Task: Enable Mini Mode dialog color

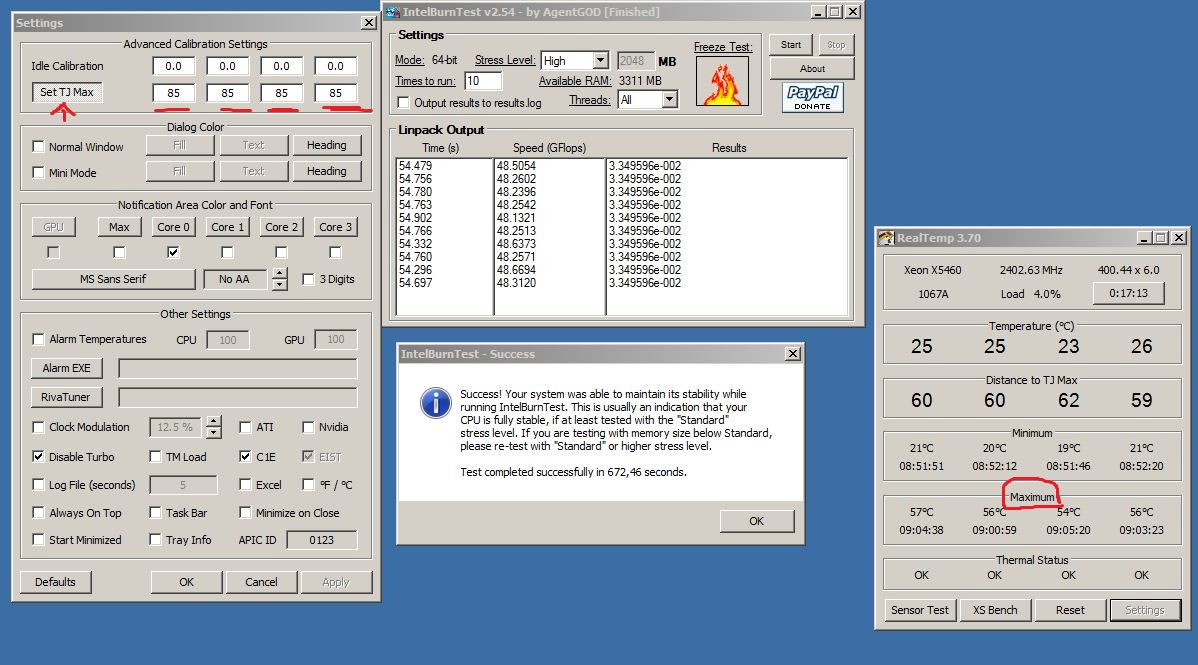Action: [38, 173]
